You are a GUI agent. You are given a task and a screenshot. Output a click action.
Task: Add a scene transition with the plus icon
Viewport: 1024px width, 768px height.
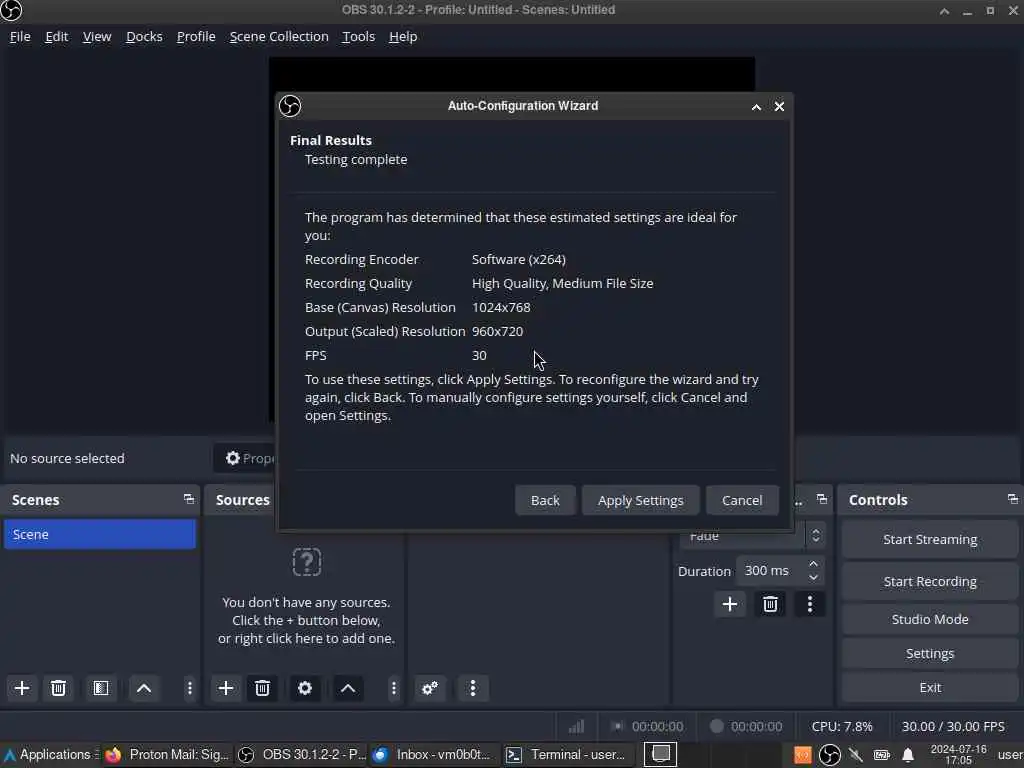click(730, 604)
